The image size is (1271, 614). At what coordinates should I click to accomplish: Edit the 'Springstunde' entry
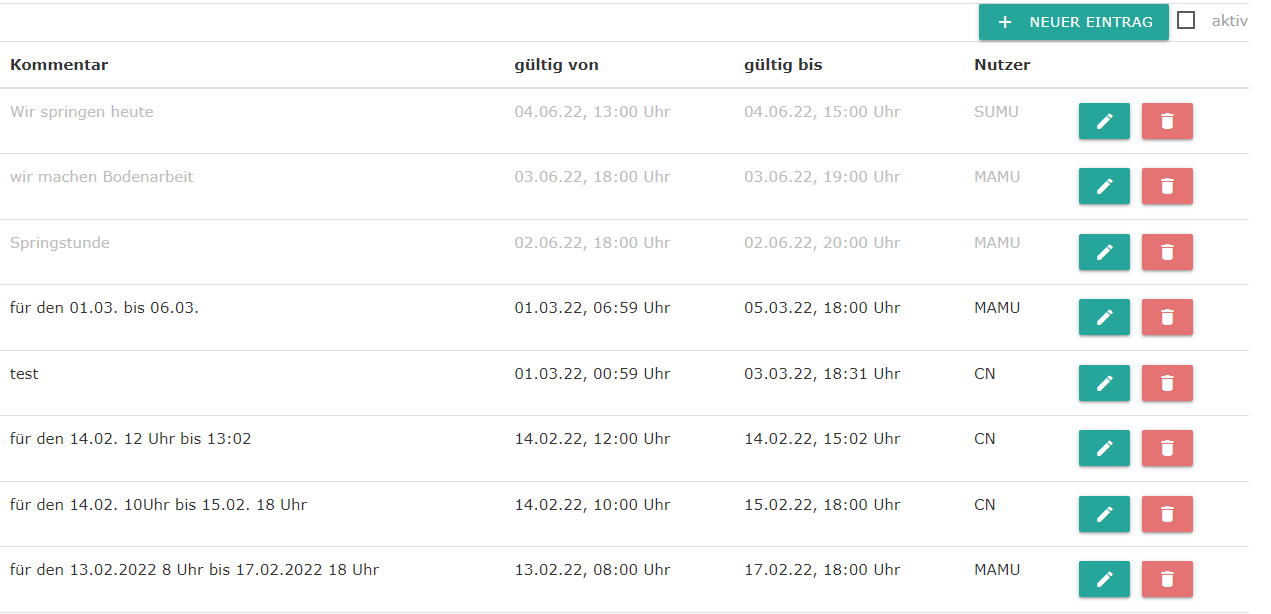click(x=1104, y=252)
